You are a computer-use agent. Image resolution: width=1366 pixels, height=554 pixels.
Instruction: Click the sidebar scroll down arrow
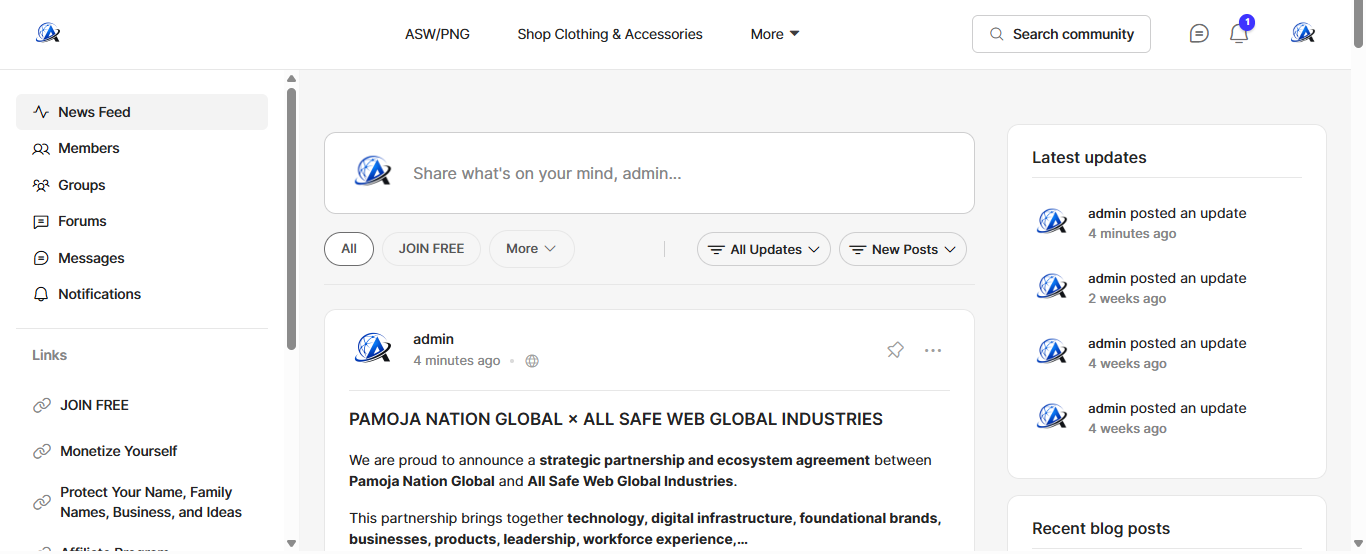(291, 544)
